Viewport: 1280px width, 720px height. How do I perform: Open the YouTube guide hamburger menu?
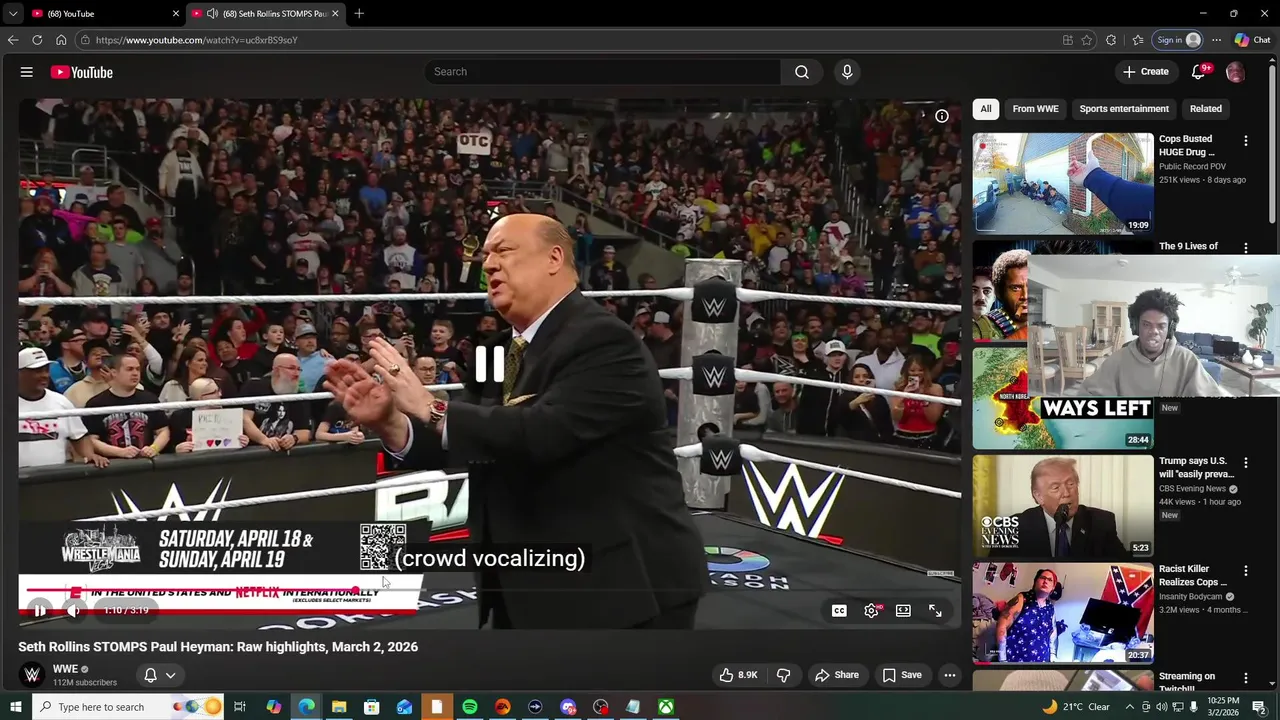point(27,72)
